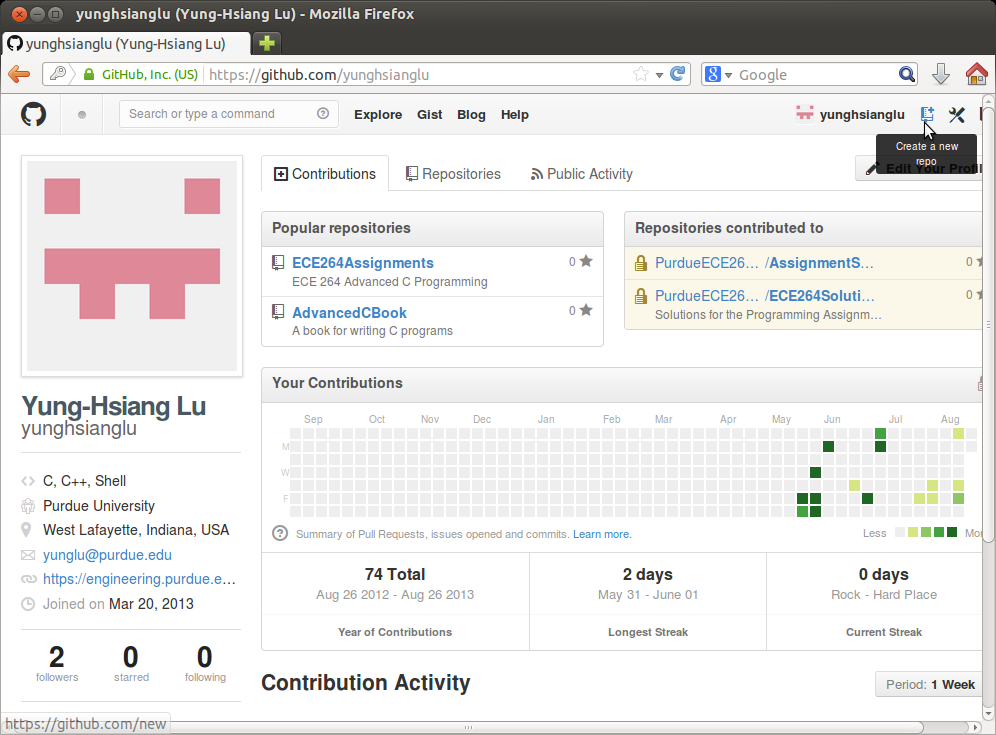Bookmark this page with star icon

pyautogui.click(x=641, y=74)
